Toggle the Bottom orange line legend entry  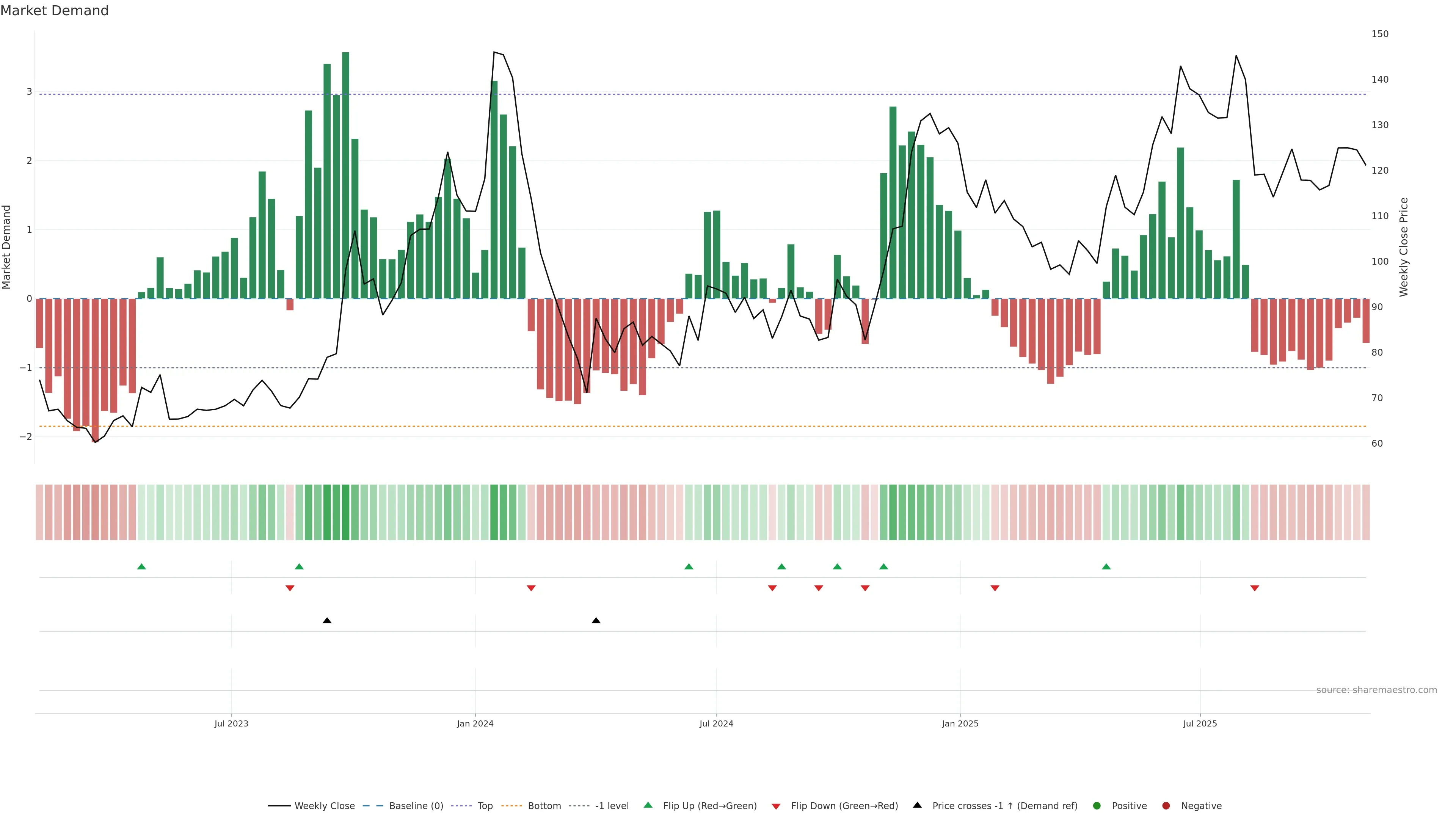point(544,805)
